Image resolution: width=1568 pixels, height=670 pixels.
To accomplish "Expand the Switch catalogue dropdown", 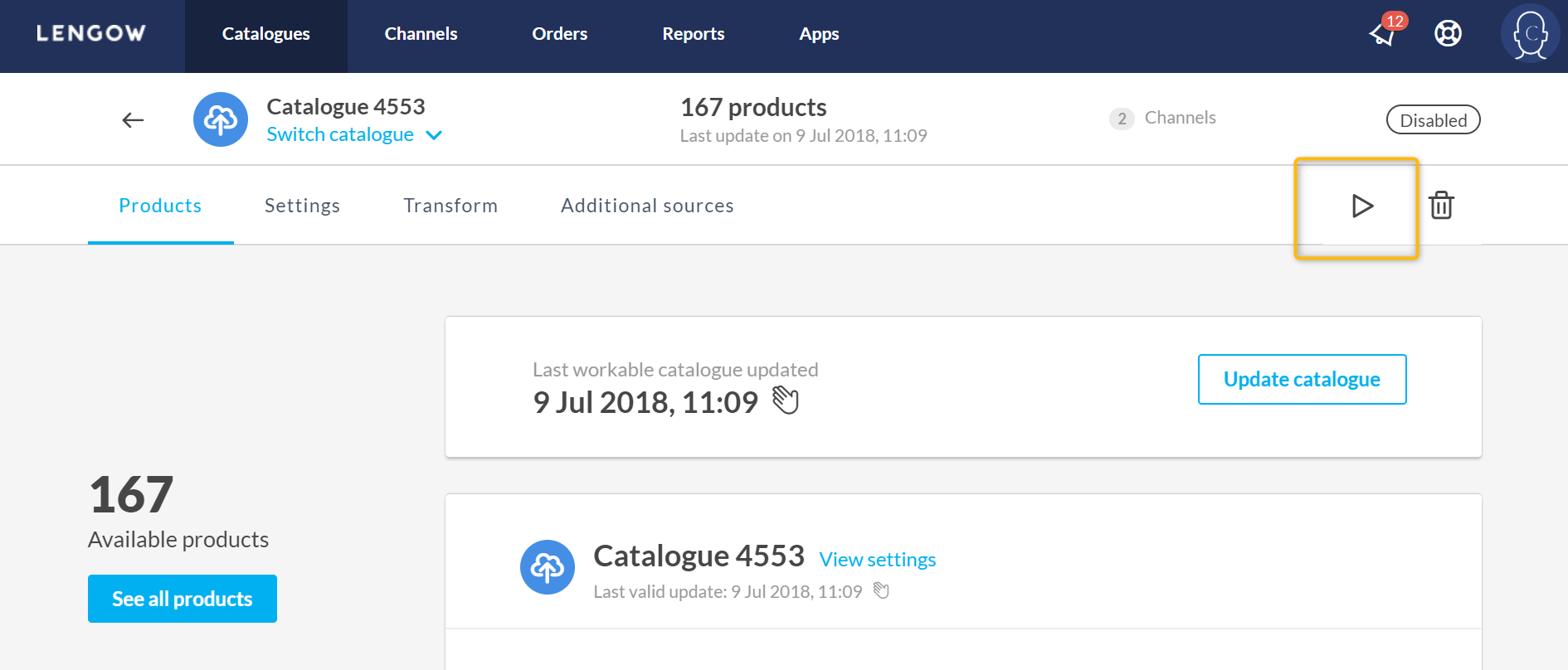I will (x=340, y=134).
